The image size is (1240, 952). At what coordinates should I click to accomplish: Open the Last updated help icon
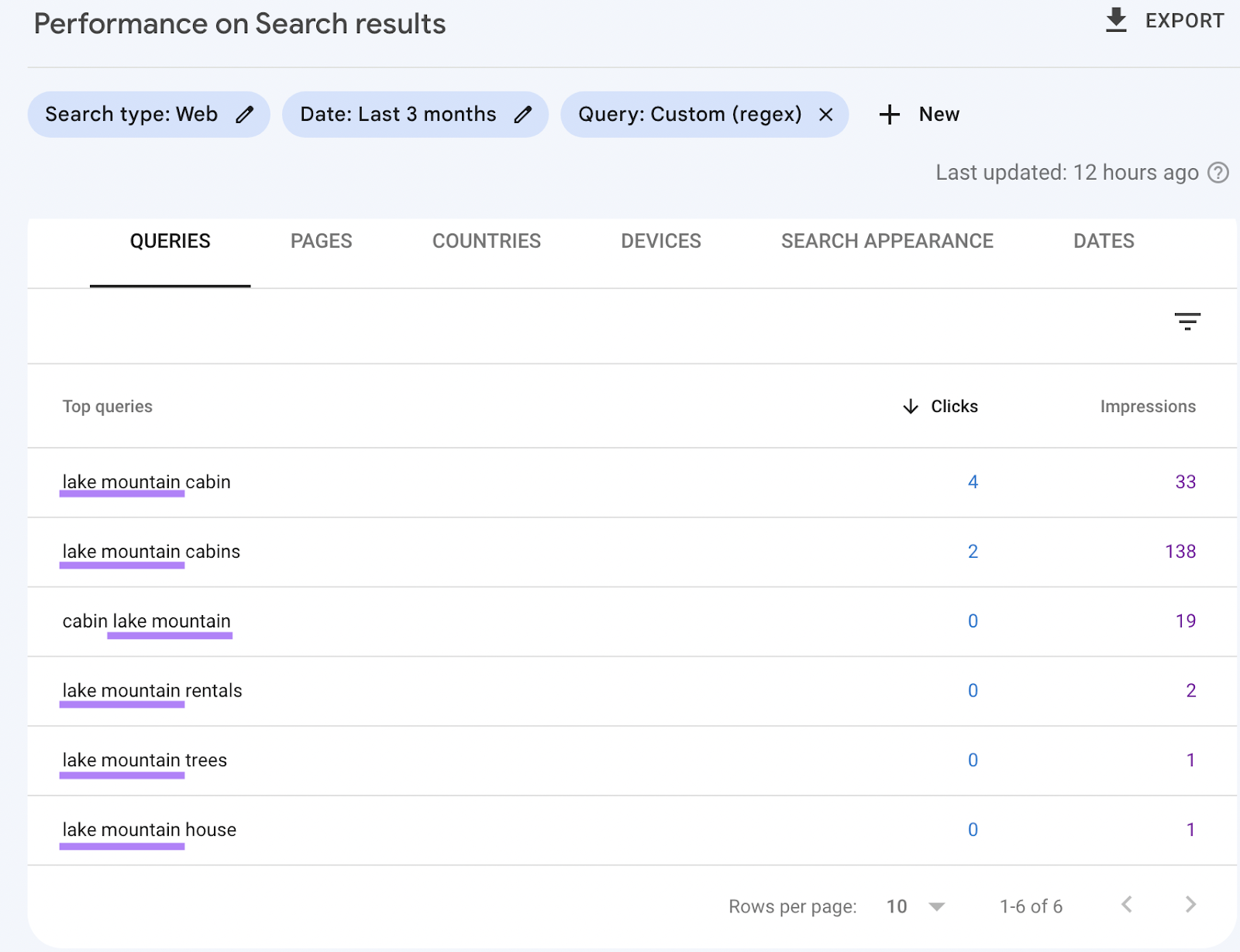(1218, 173)
